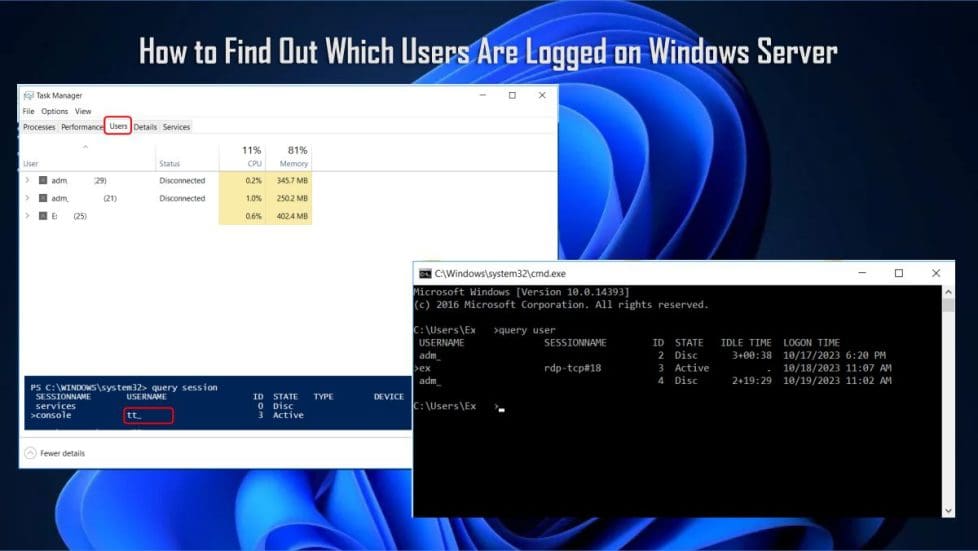Image resolution: width=978 pixels, height=551 pixels.
Task: Minimize the Task Manager window
Action: 483,95
